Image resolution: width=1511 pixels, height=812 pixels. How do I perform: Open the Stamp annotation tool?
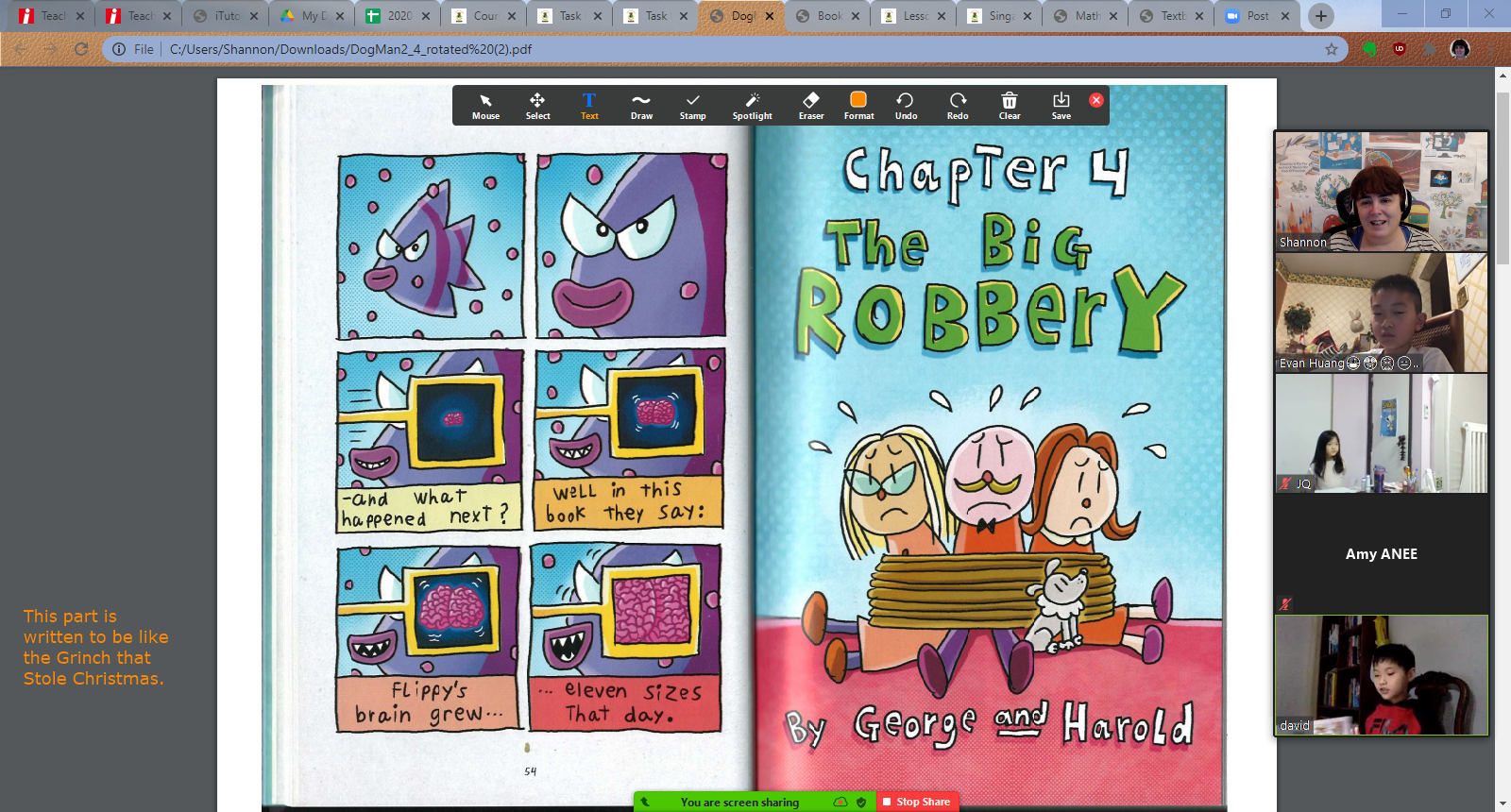(692, 106)
